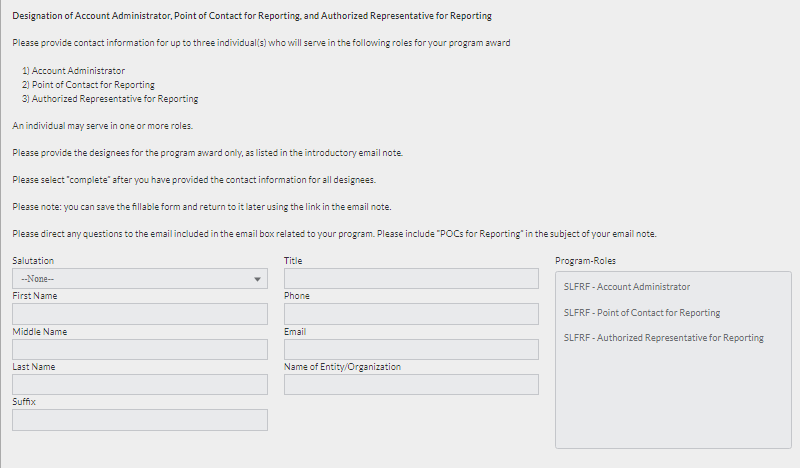Screen dimensions: 800x468
Task: Pick SLFRF - Authorized Representative for Reporting
Action: point(663,338)
